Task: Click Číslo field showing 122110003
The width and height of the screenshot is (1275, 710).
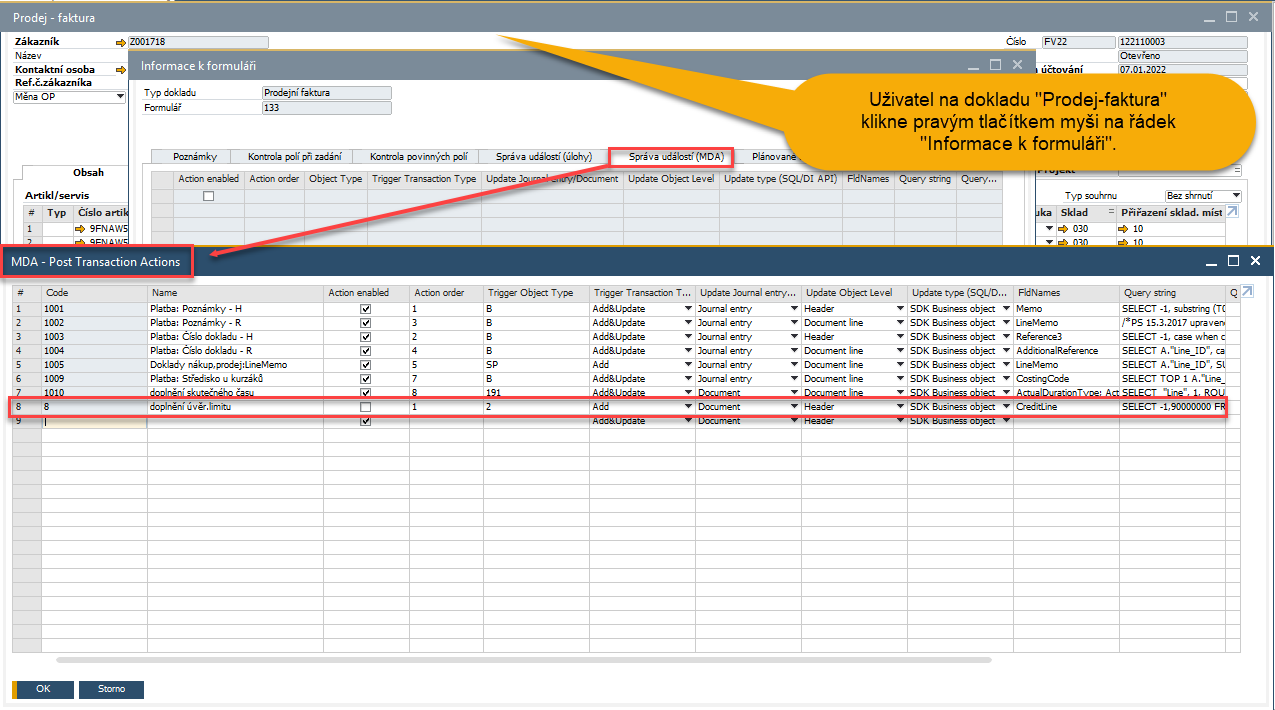Action: pyautogui.click(x=1183, y=42)
